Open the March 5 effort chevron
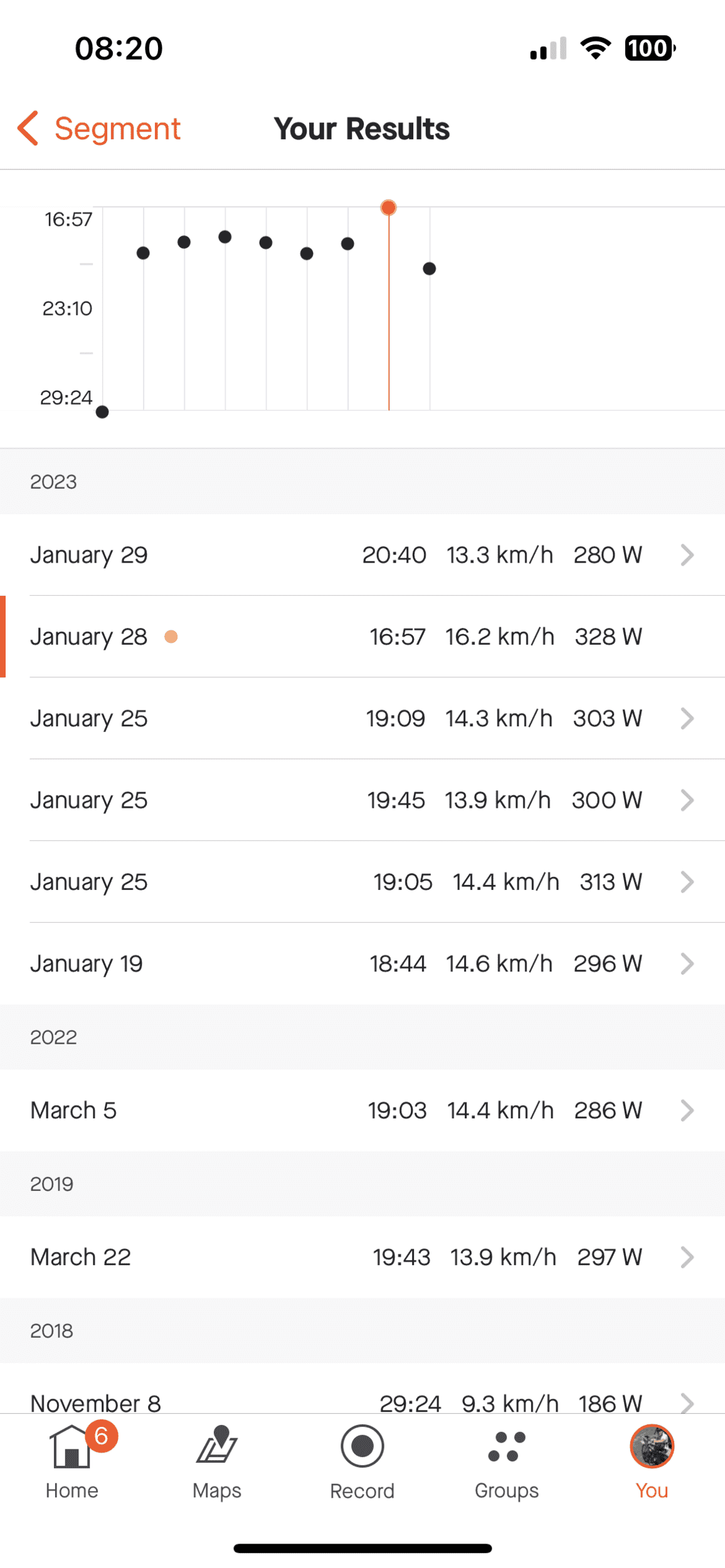 click(x=687, y=1110)
